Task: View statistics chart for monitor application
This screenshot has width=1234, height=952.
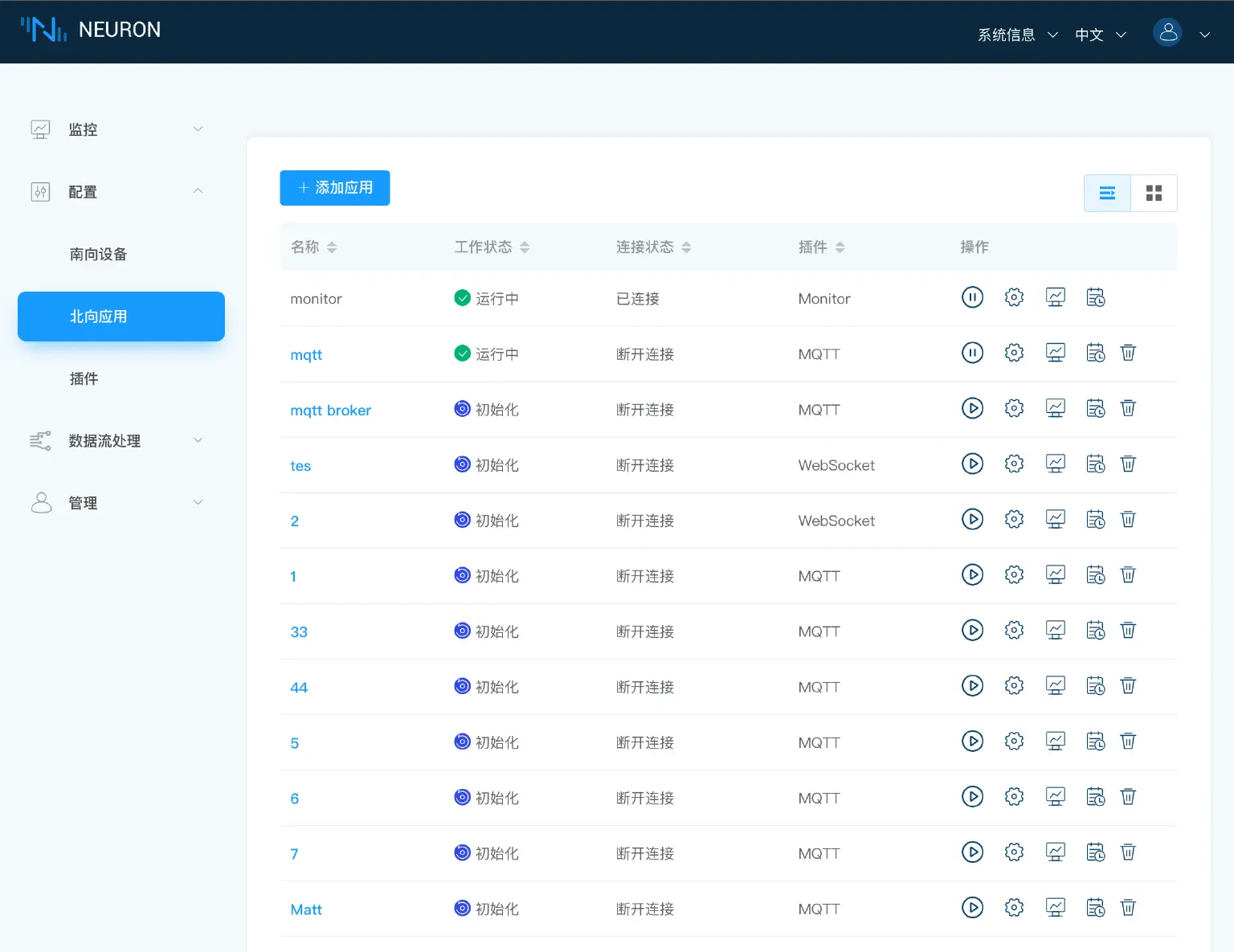Action: [x=1056, y=297]
